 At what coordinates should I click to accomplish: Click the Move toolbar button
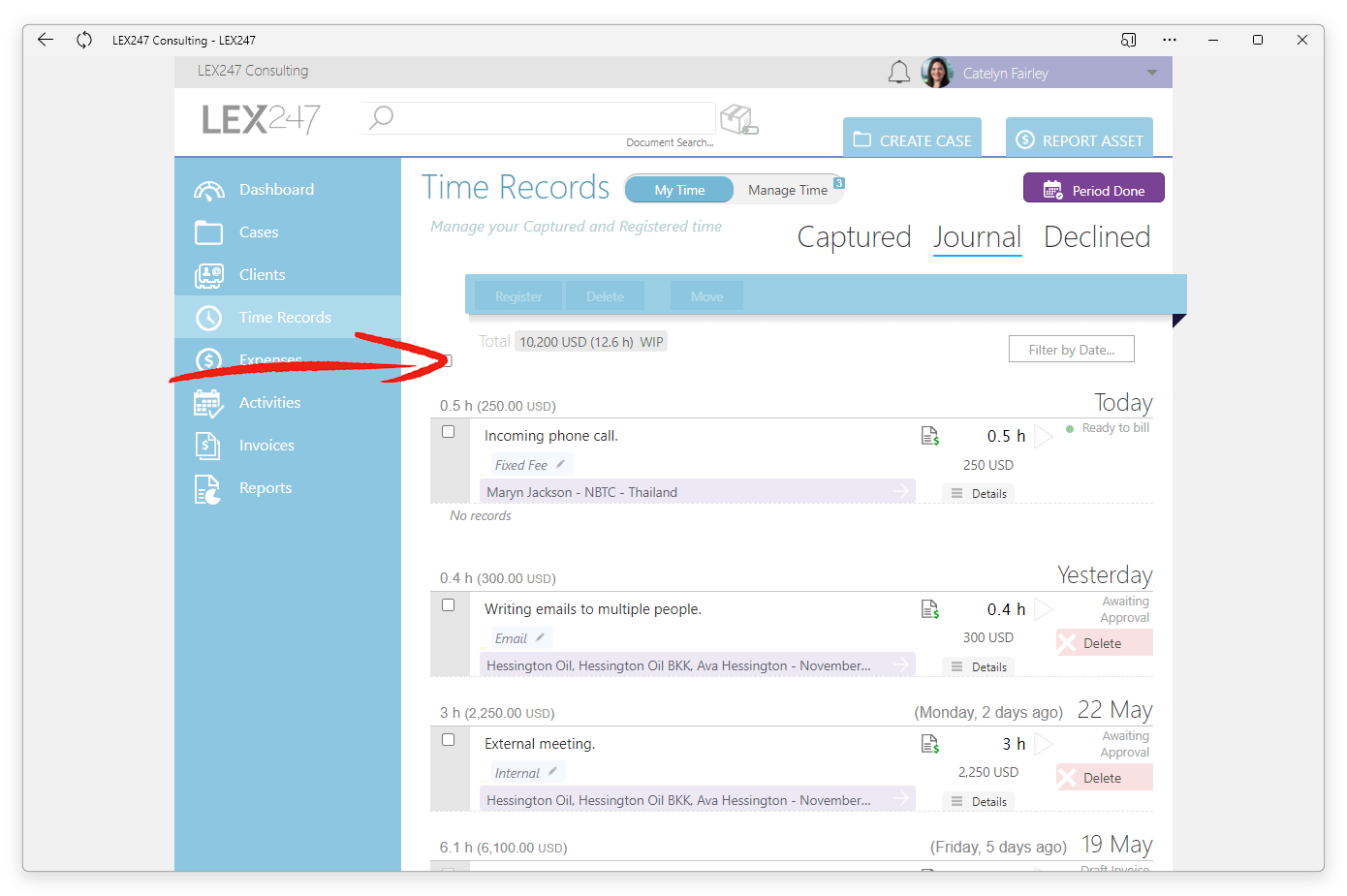707,296
